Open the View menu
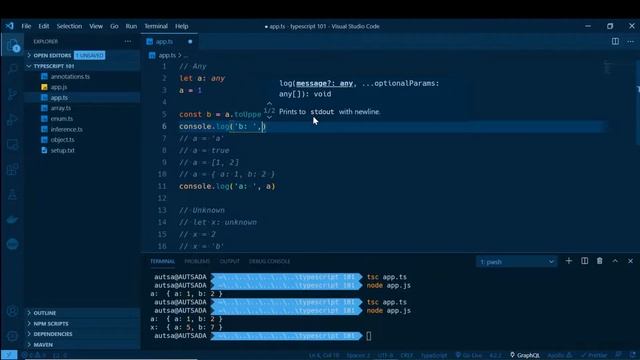Viewport: 640px width, 360px height. 96,26
